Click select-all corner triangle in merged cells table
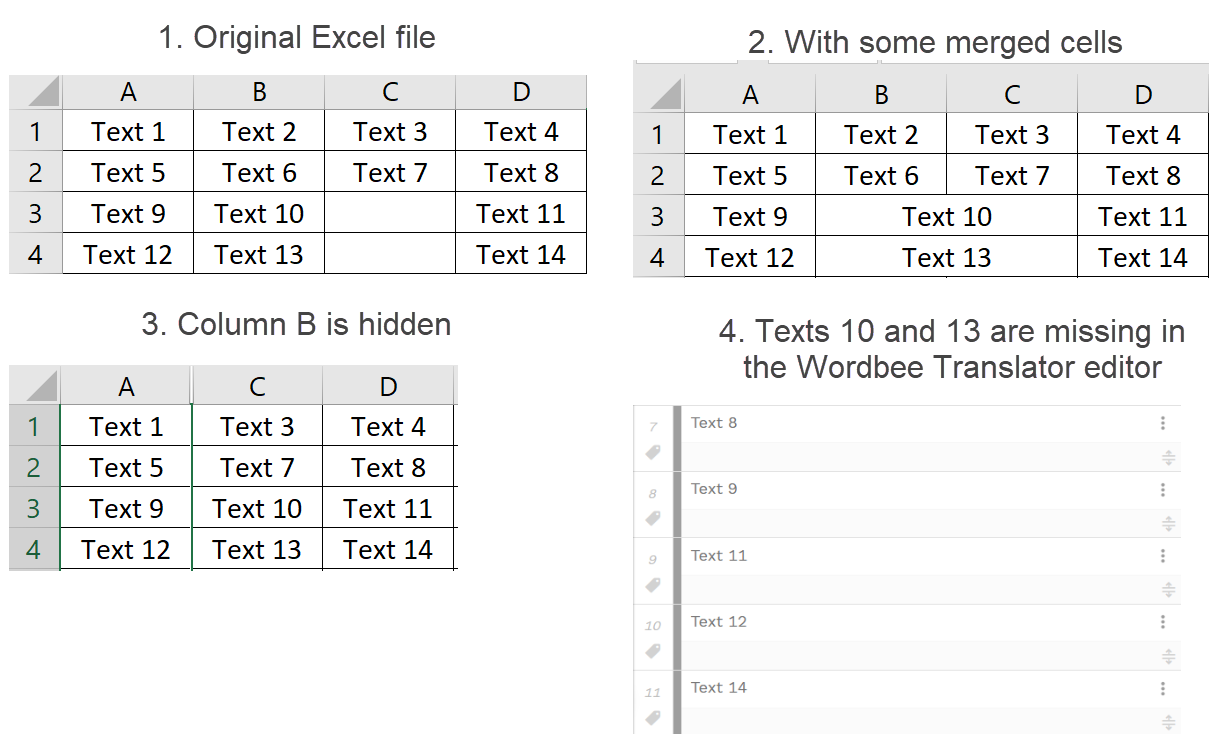 665,95
